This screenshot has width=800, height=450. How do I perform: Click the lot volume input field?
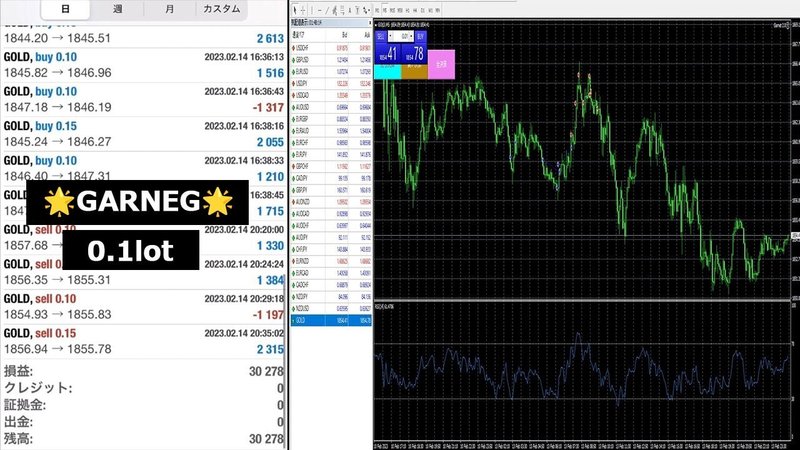[401, 36]
